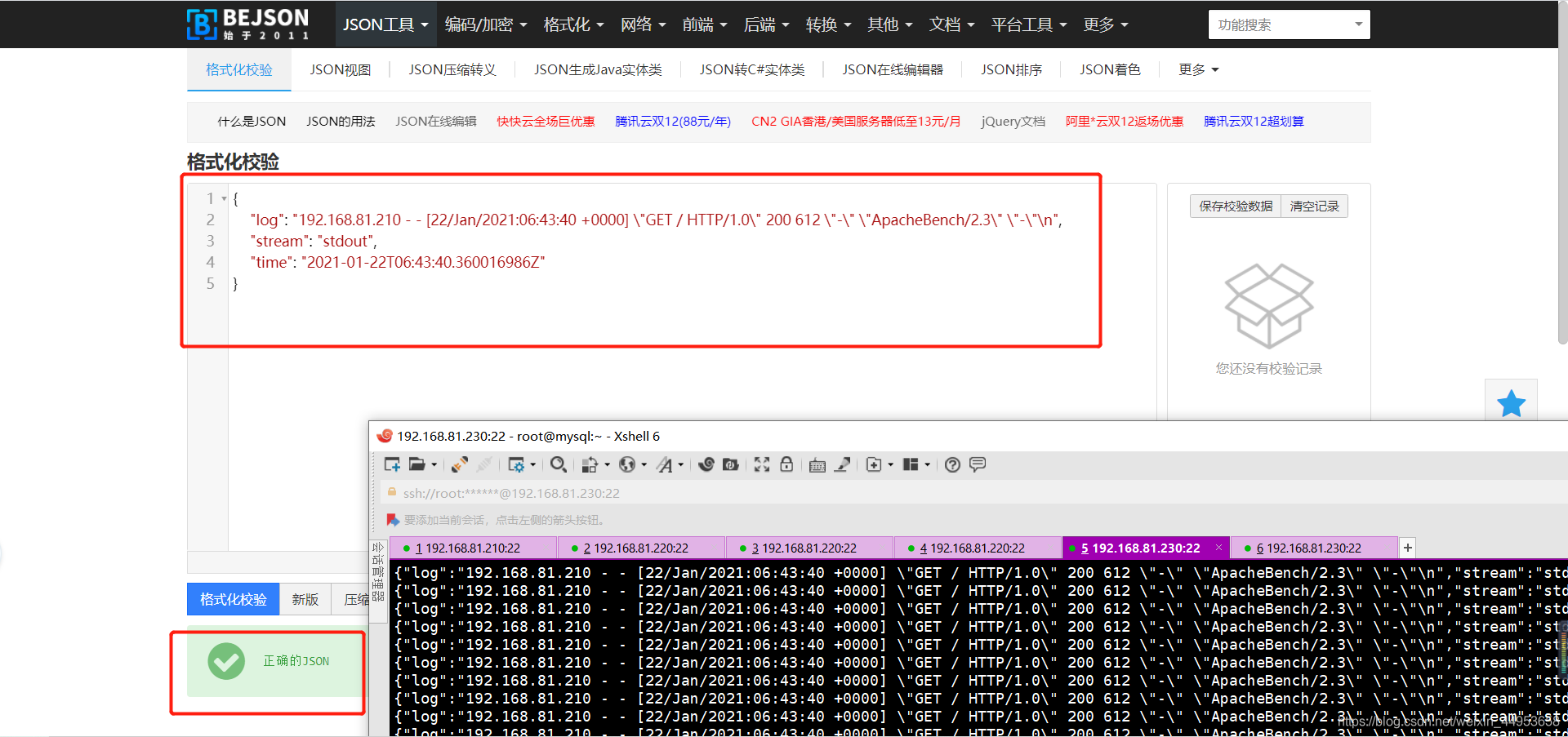Click the BEJSON logo

tap(248, 24)
